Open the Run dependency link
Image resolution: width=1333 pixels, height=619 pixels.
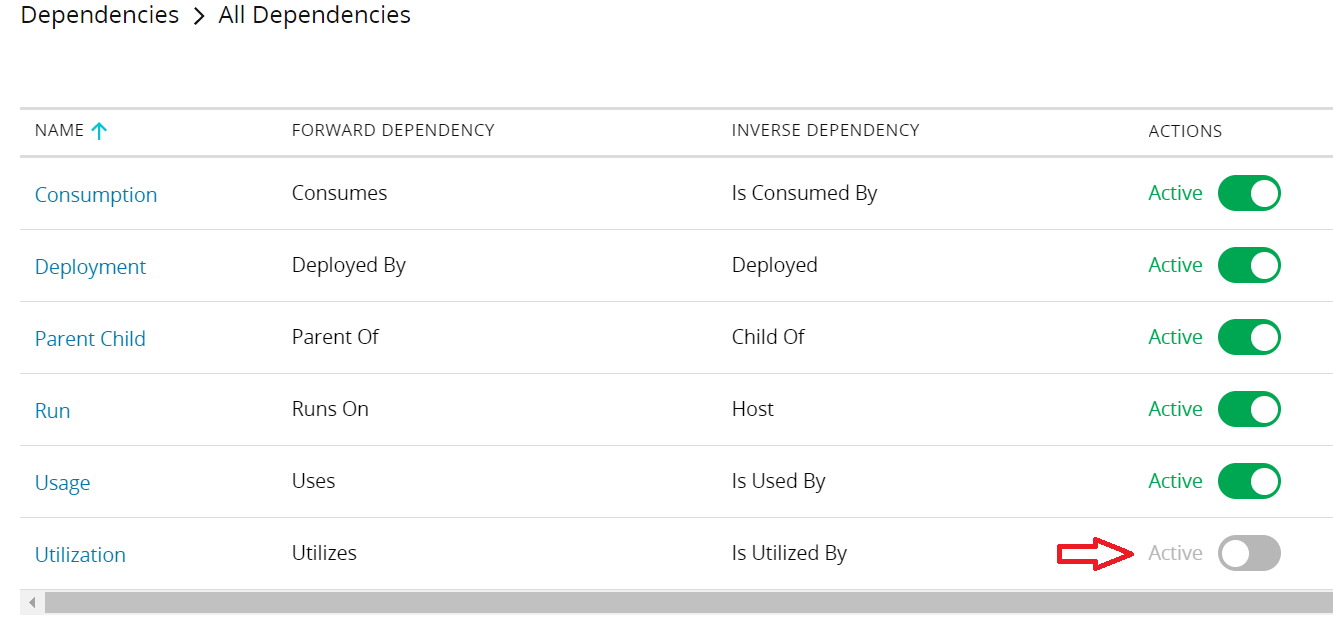(52, 411)
